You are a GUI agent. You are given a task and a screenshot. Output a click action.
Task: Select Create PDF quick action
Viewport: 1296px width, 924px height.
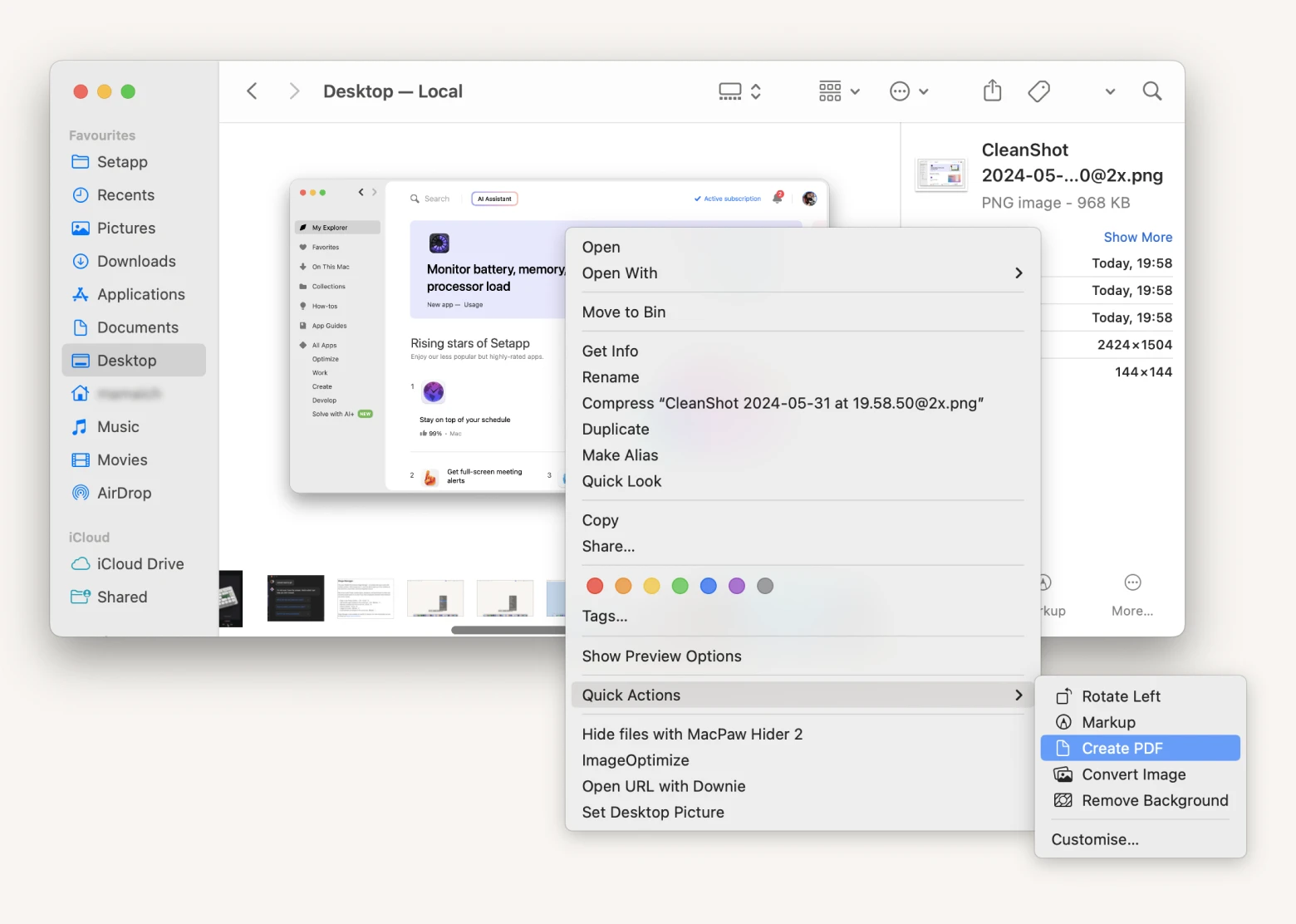[1140, 748]
